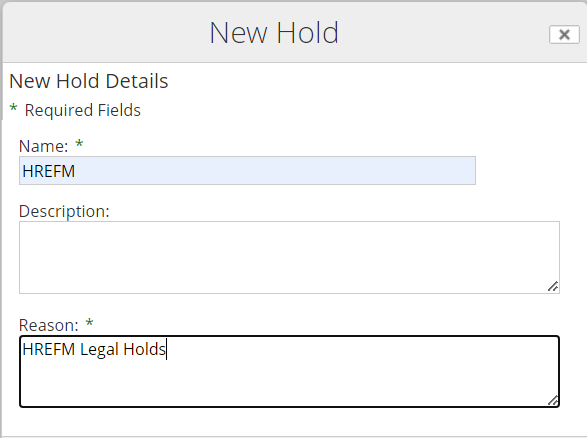Click the Name field label
Viewport: 587px width, 438px height.
pyautogui.click(x=43, y=146)
